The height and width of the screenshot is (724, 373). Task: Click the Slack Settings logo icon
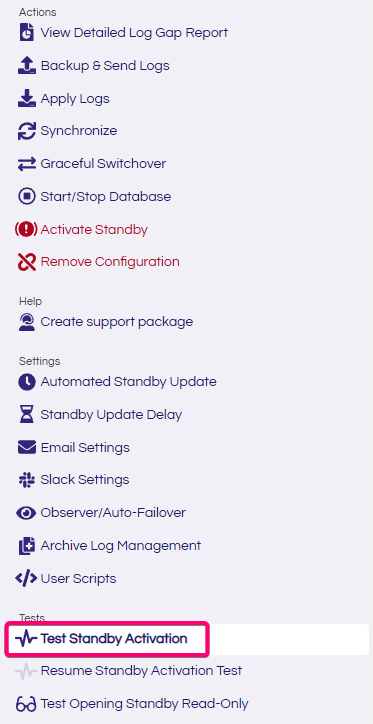click(26, 480)
